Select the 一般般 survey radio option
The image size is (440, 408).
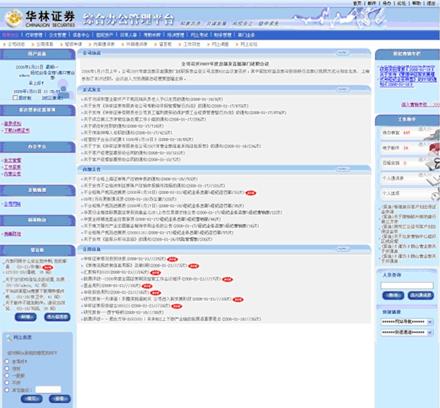tap(7, 376)
